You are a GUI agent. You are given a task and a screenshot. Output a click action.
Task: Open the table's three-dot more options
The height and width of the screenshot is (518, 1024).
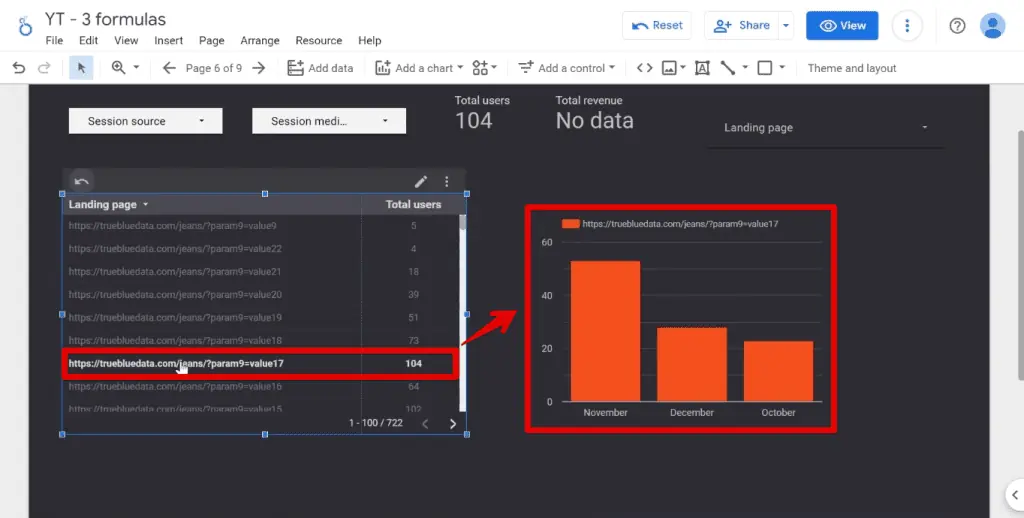(447, 181)
